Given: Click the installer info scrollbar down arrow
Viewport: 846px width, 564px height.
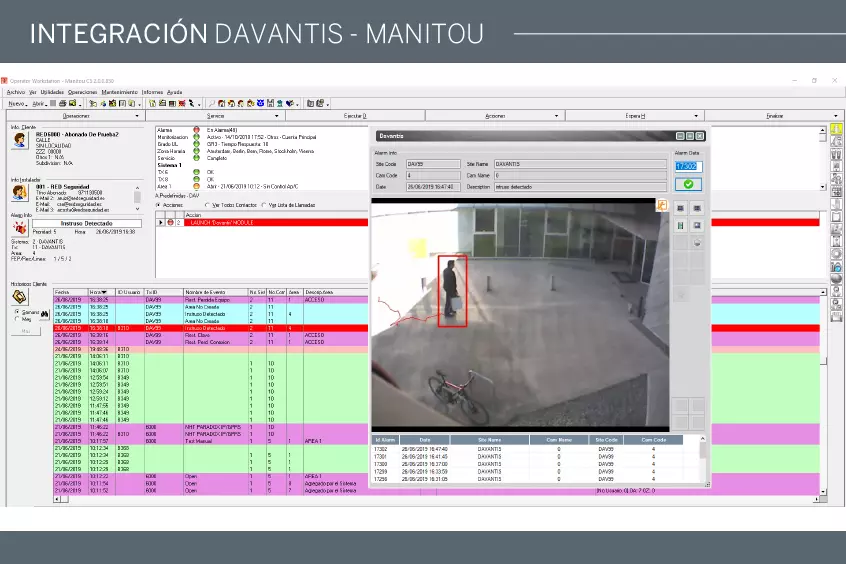Looking at the screenshot, I should pyautogui.click(x=137, y=209).
